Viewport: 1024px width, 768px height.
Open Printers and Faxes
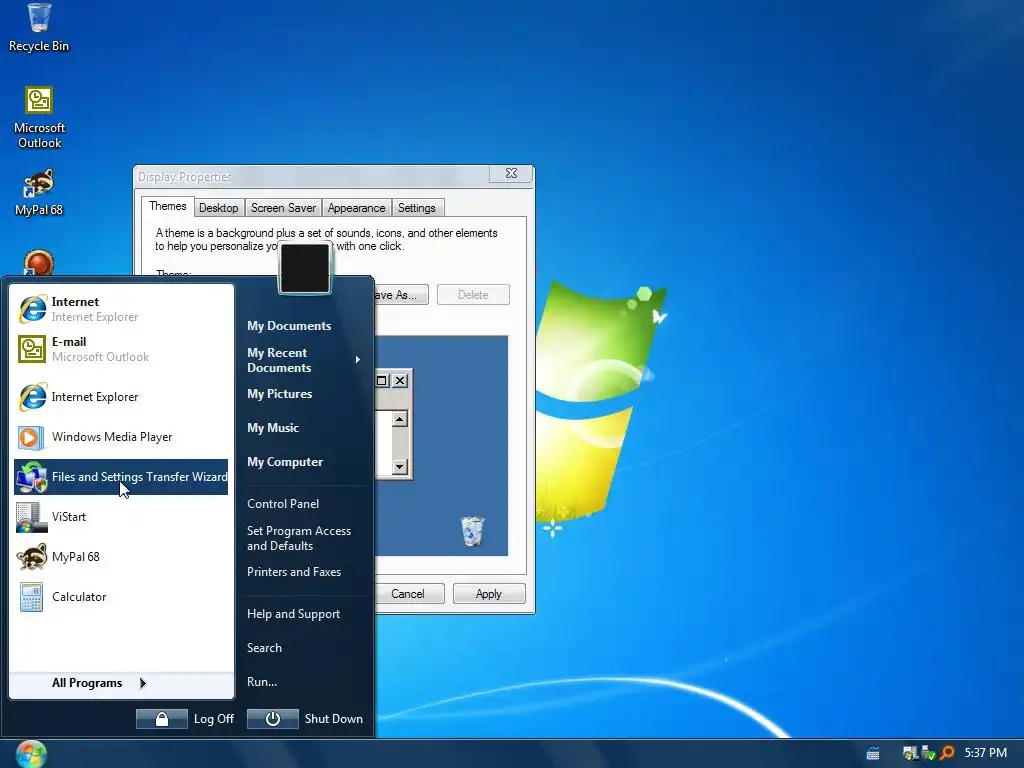pos(294,572)
